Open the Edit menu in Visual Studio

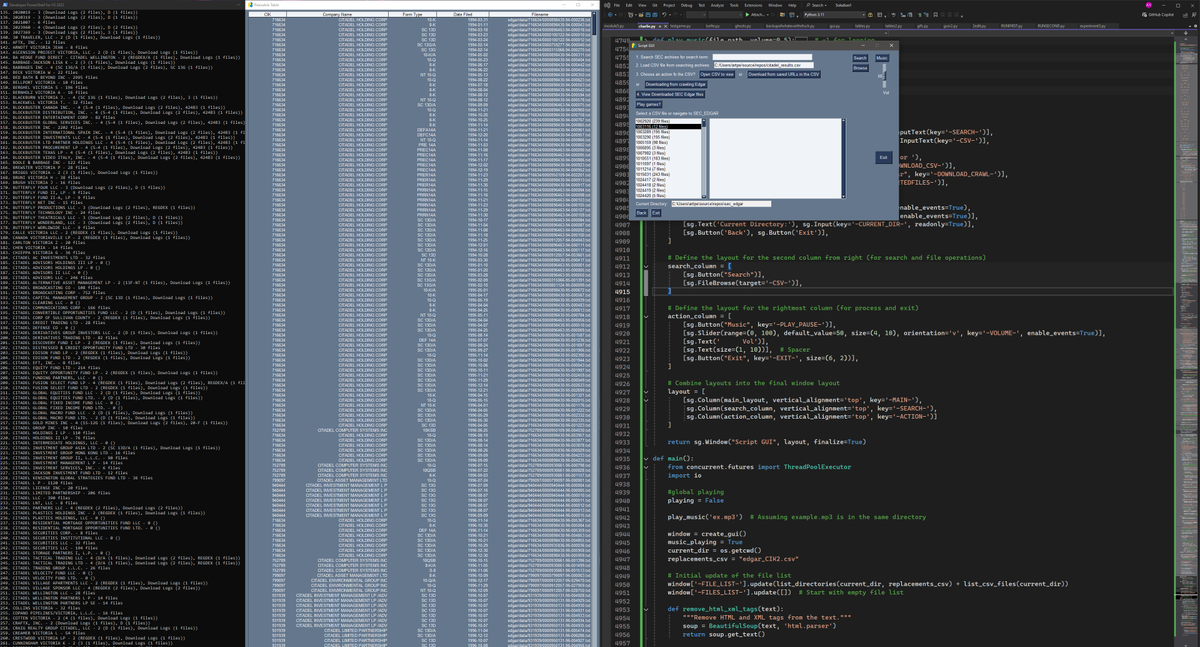pyautogui.click(x=628, y=5)
